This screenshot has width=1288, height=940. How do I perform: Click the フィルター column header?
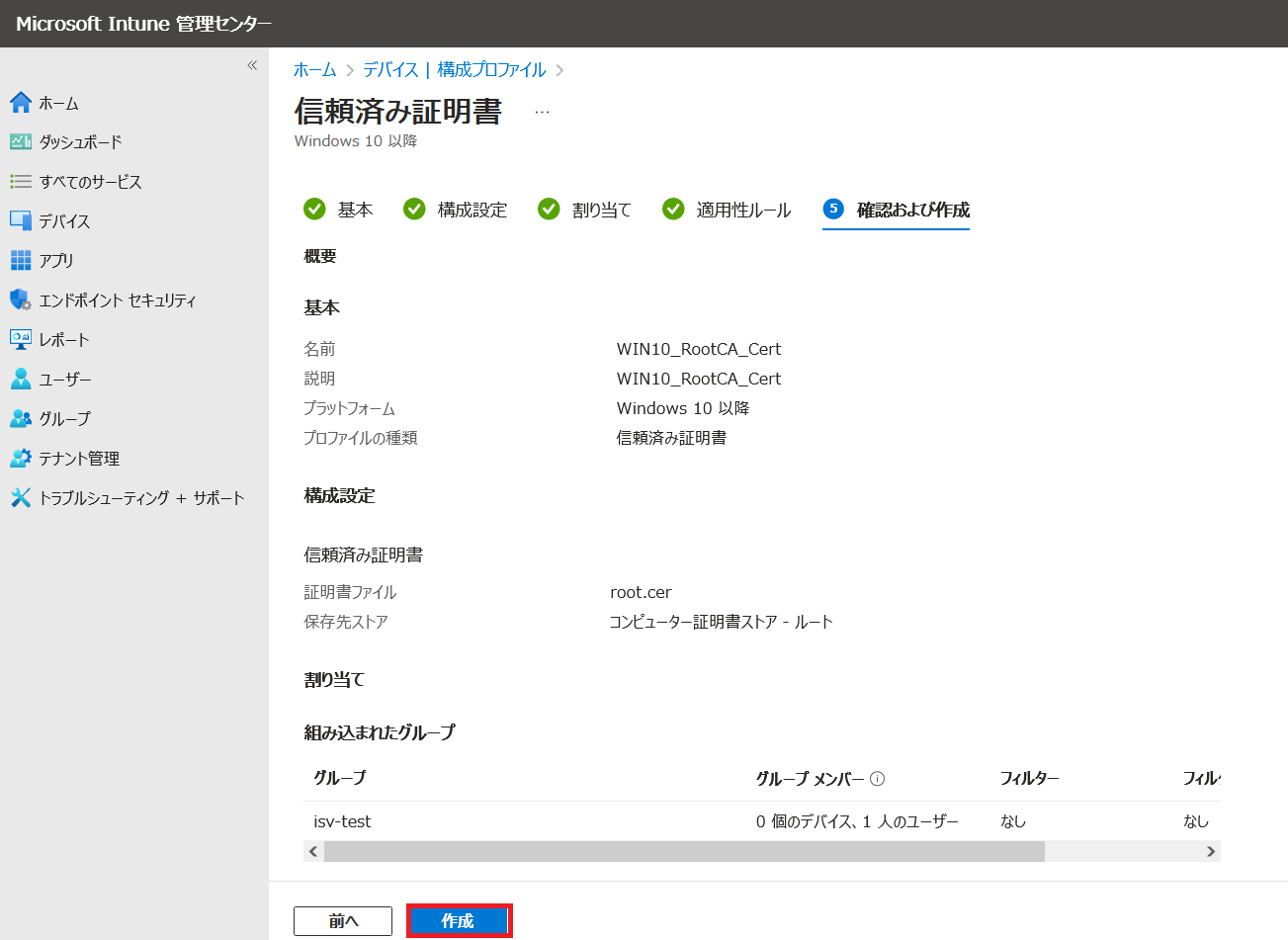coord(1029,778)
